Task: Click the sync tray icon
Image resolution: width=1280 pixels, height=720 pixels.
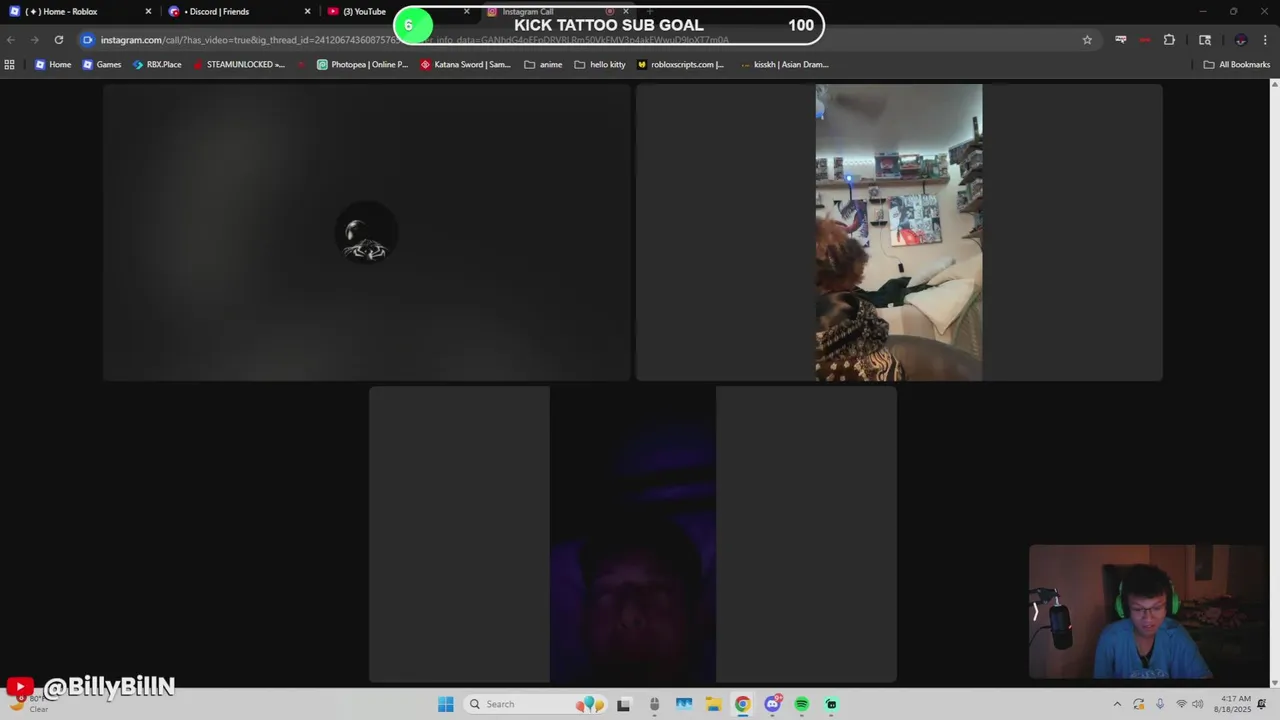Action: coord(1139,704)
